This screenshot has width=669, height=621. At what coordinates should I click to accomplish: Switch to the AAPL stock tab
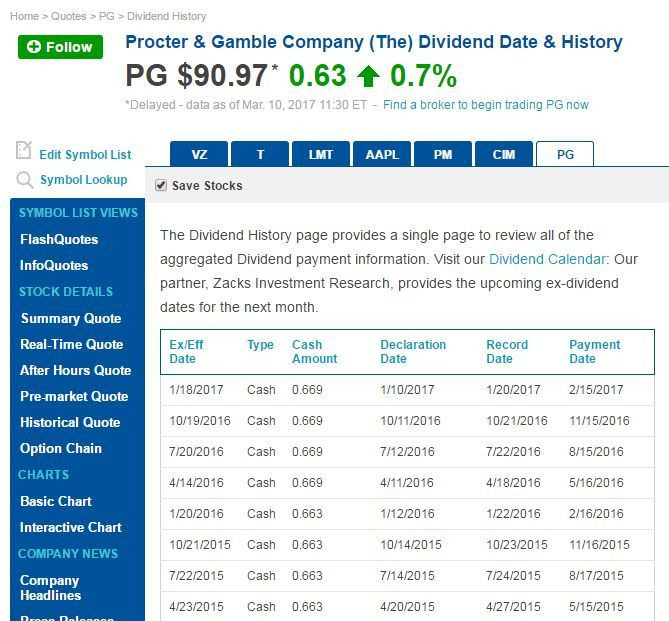382,154
